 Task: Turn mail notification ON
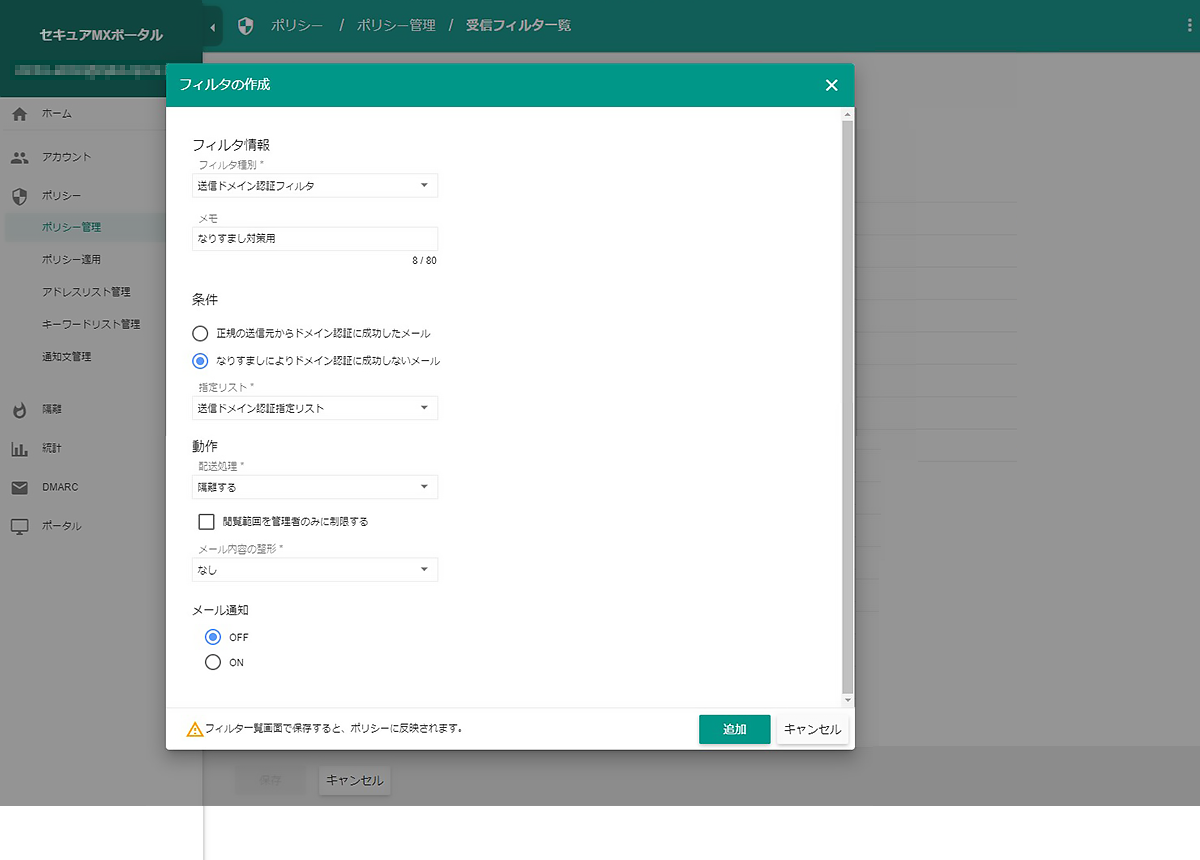(x=212, y=662)
